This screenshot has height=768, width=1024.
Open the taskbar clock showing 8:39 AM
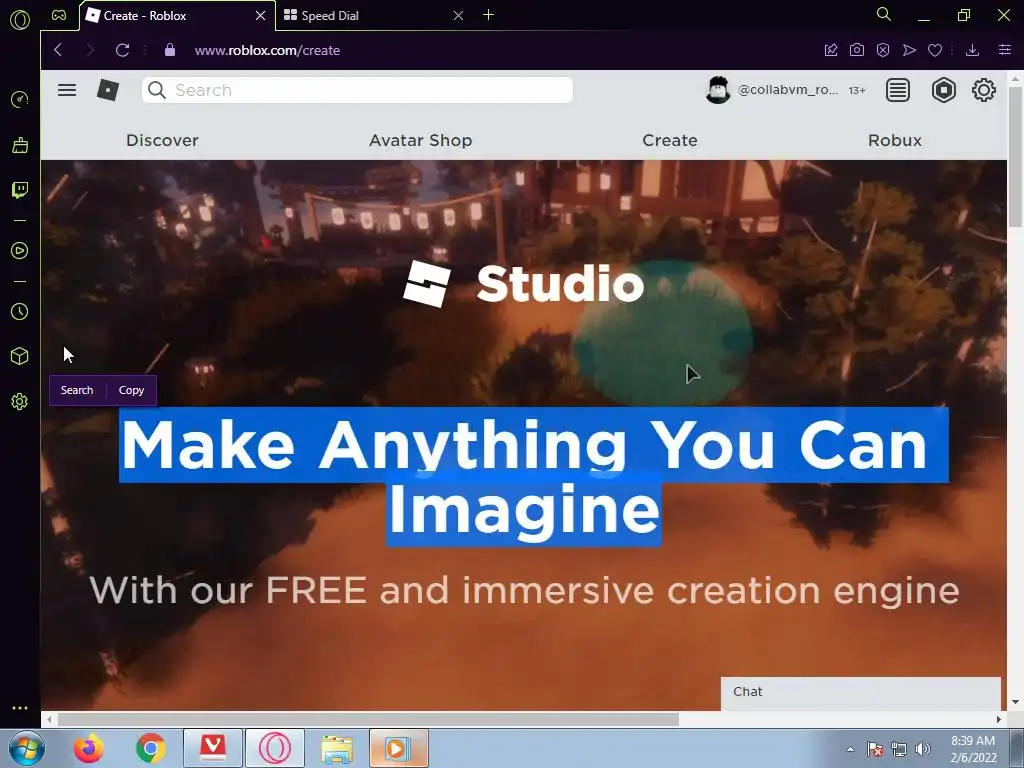pyautogui.click(x=973, y=749)
